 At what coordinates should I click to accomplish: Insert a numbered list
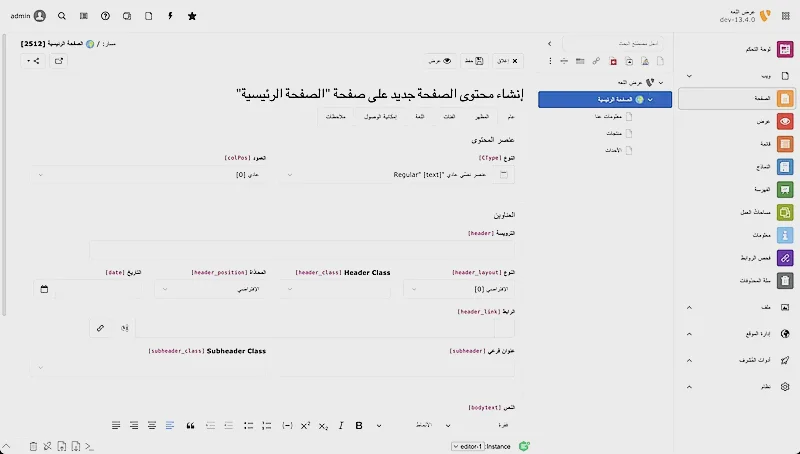266,425
